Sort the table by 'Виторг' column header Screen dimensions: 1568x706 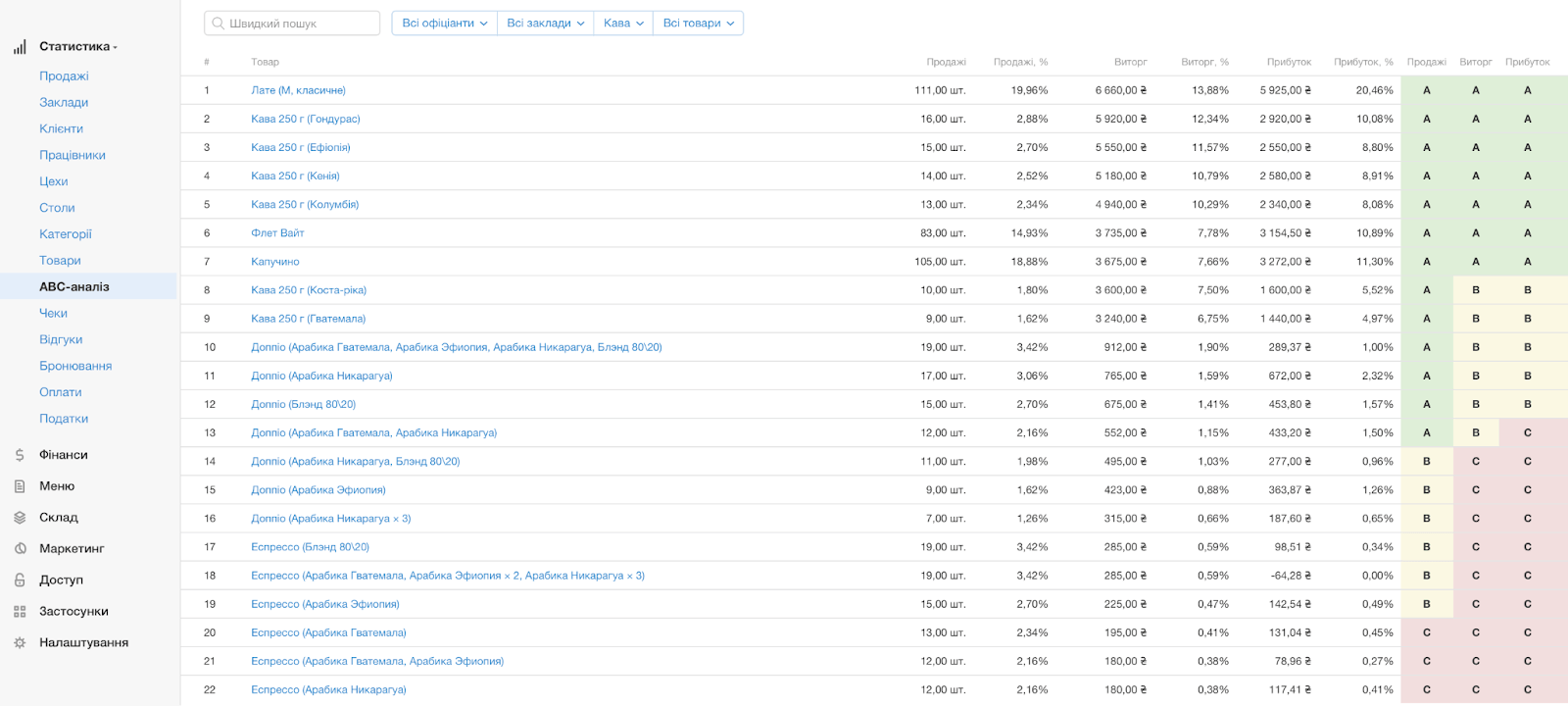pos(1130,62)
